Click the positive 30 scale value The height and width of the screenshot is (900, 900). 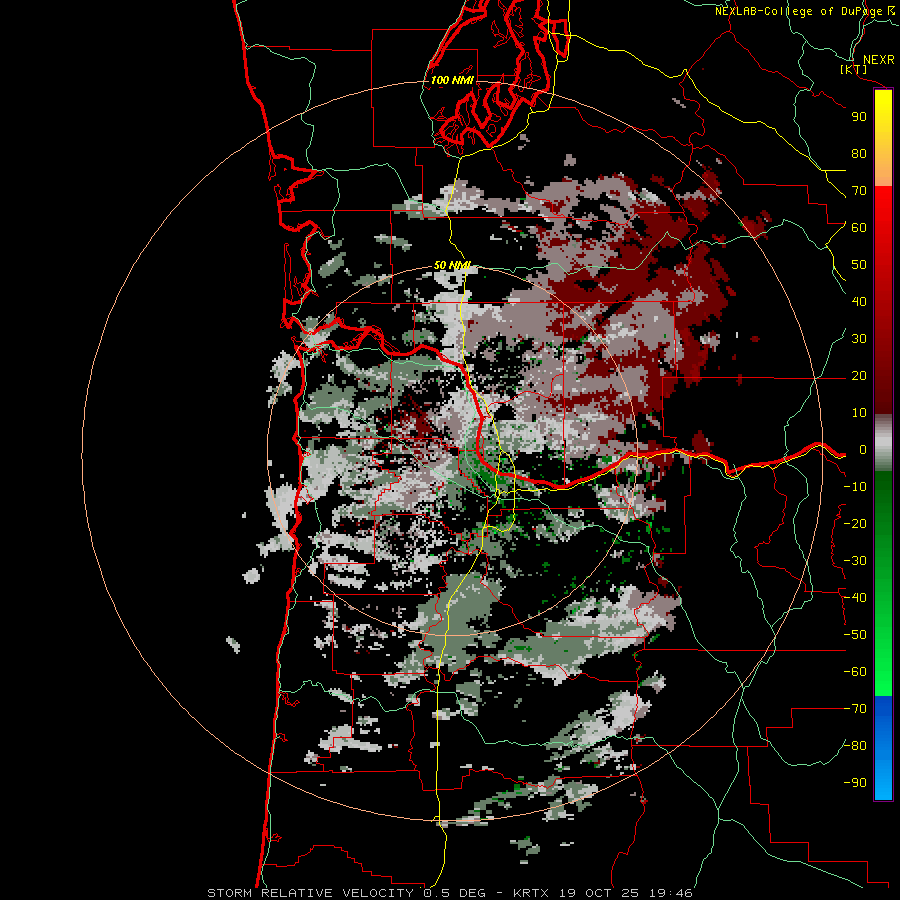[x=859, y=339]
